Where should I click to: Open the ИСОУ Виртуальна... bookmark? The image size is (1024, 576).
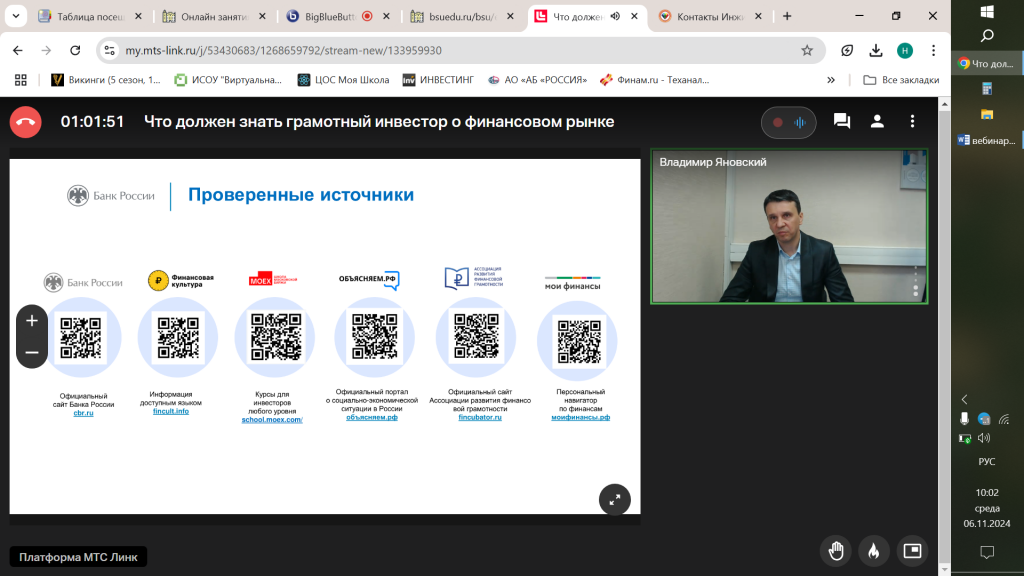[228, 80]
